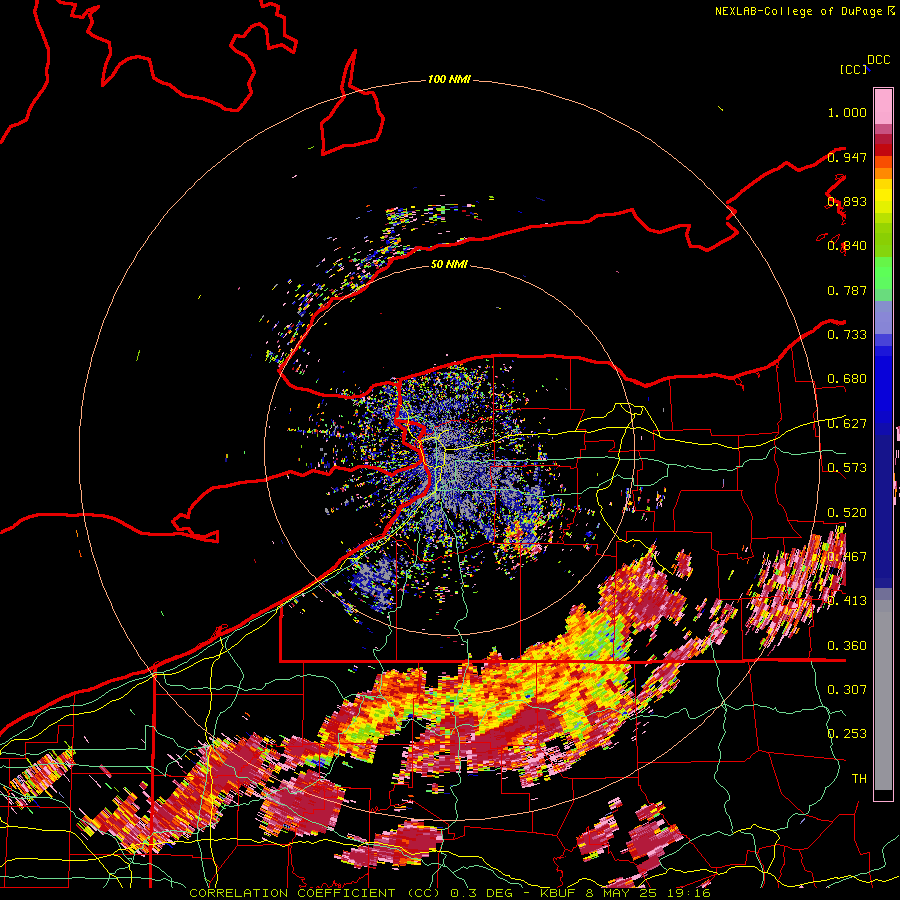
Task: Select the 0.627 scale value
Action: [847, 424]
